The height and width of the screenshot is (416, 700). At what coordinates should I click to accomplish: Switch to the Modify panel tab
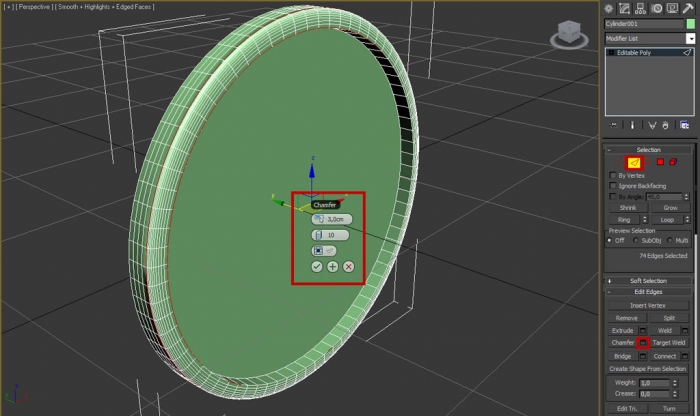point(624,8)
